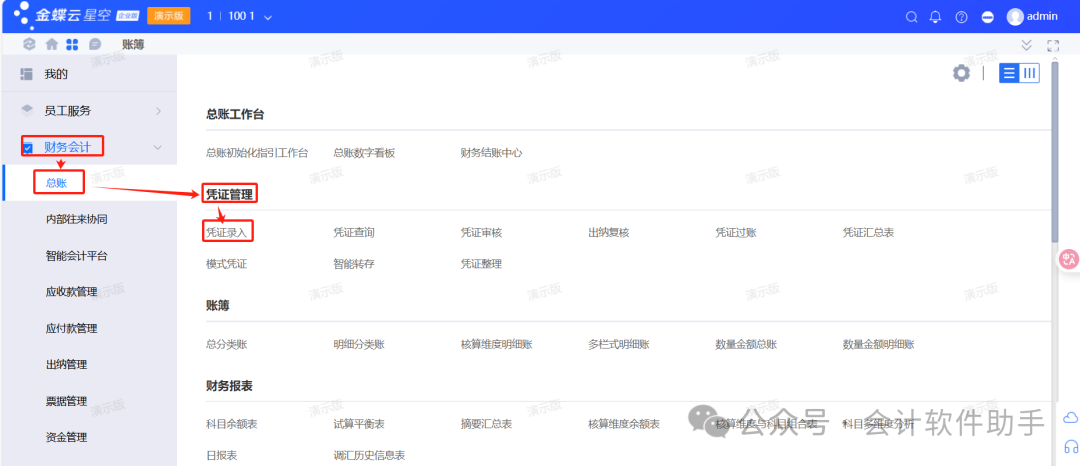The height and width of the screenshot is (466, 1080).
Task: Open settings gear above the menu list
Action: coord(961,73)
